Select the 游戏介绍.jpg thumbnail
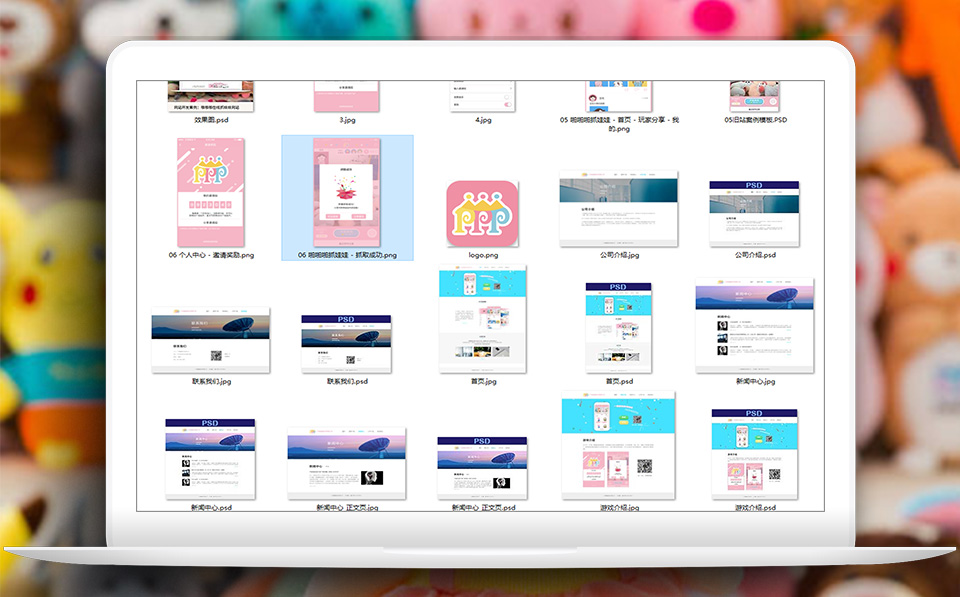The image size is (960, 597). point(618,445)
